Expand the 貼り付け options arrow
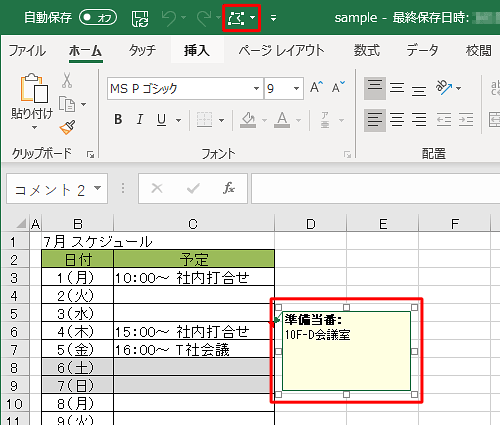Image resolution: width=500 pixels, height=425 pixels. coord(34,127)
